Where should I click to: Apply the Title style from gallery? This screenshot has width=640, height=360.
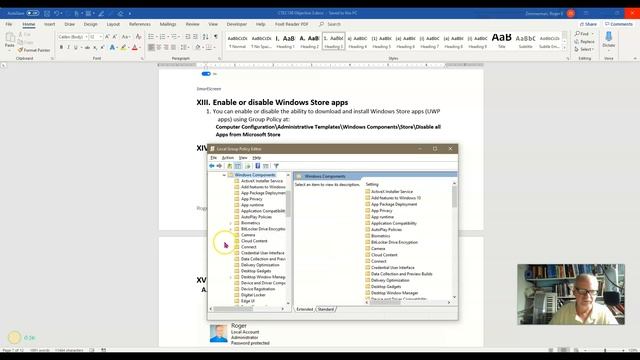click(x=502, y=41)
